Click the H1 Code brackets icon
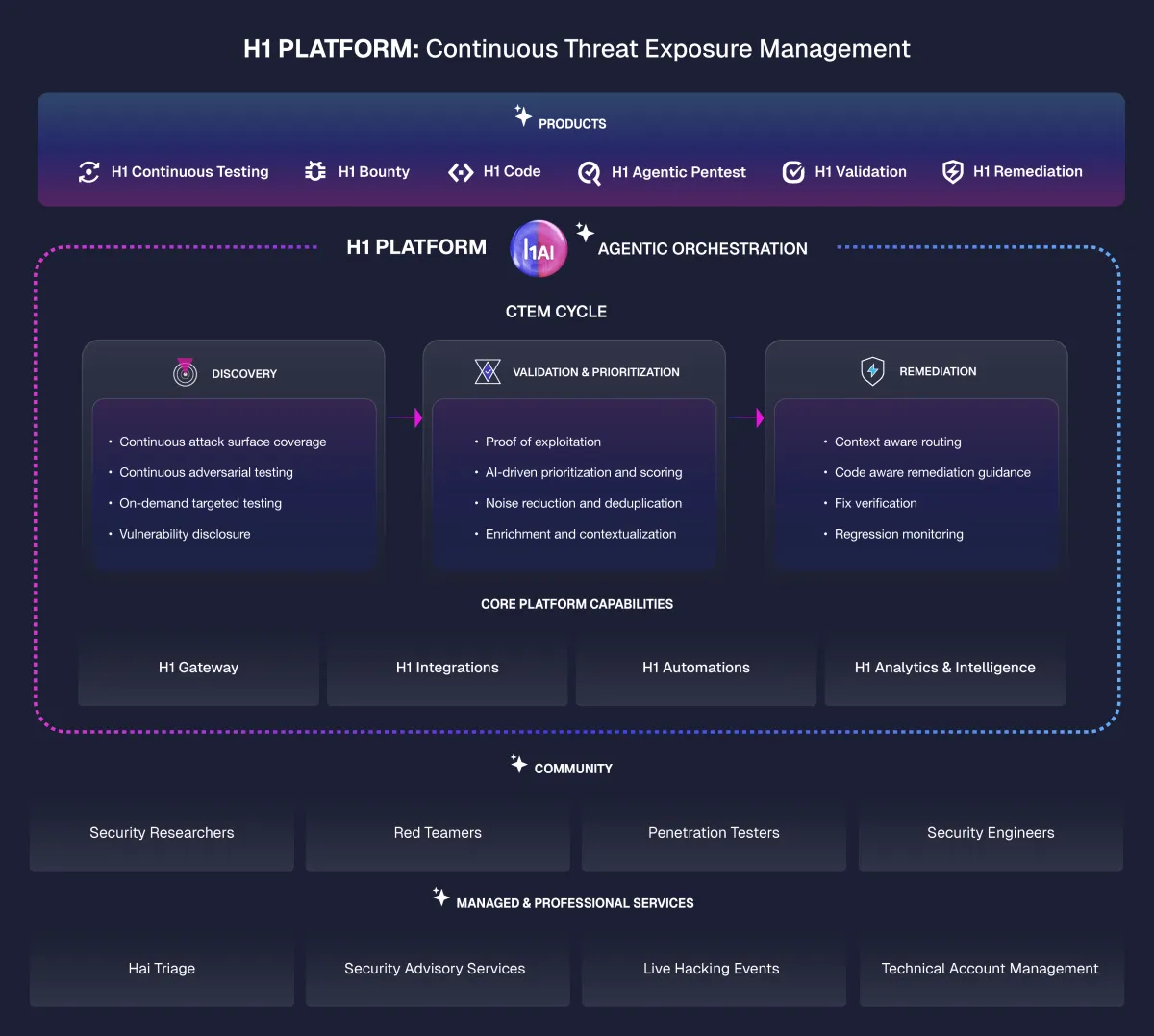1154x1036 pixels. pos(461,172)
